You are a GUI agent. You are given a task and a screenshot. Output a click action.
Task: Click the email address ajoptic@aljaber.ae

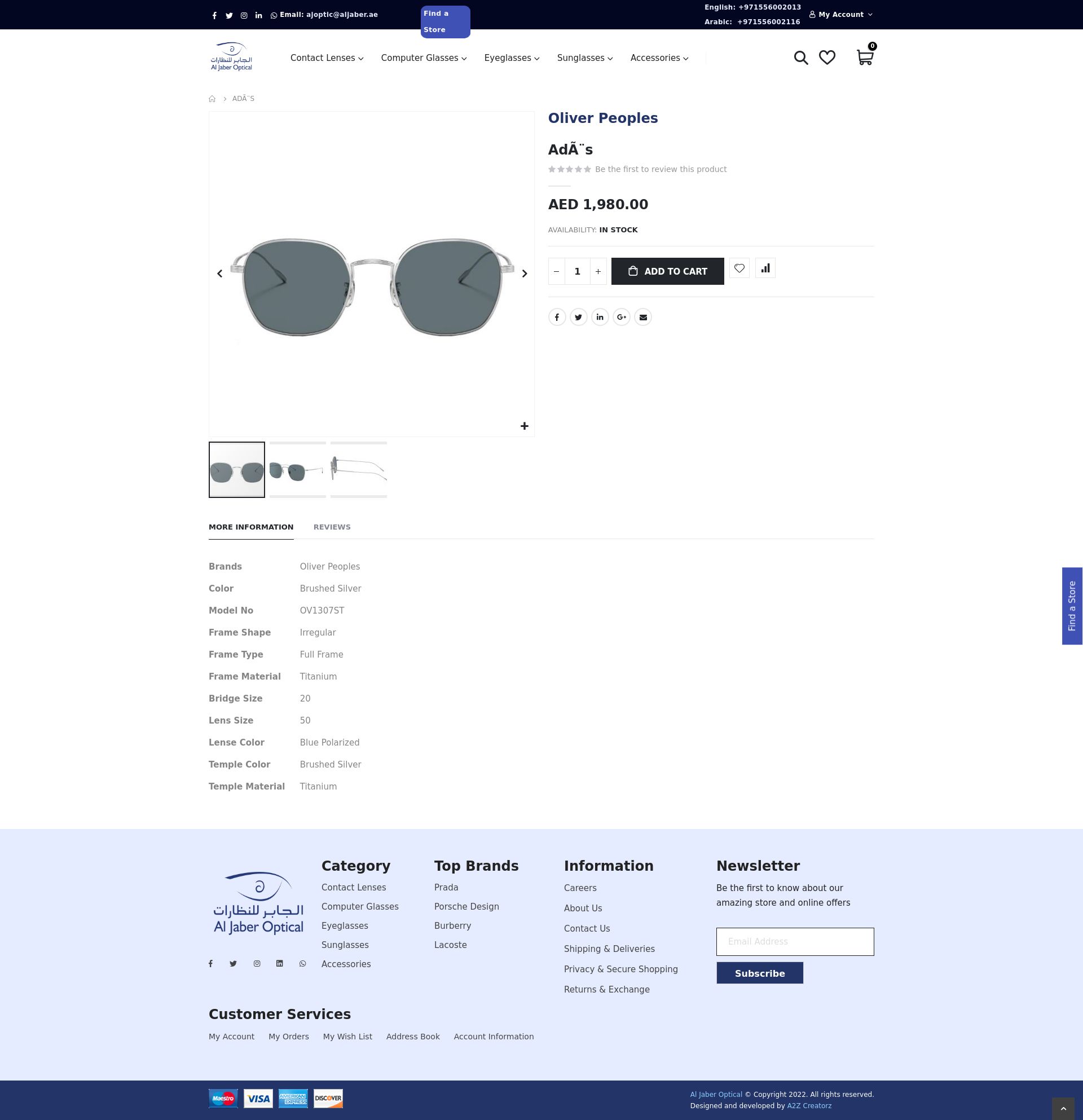pos(342,15)
